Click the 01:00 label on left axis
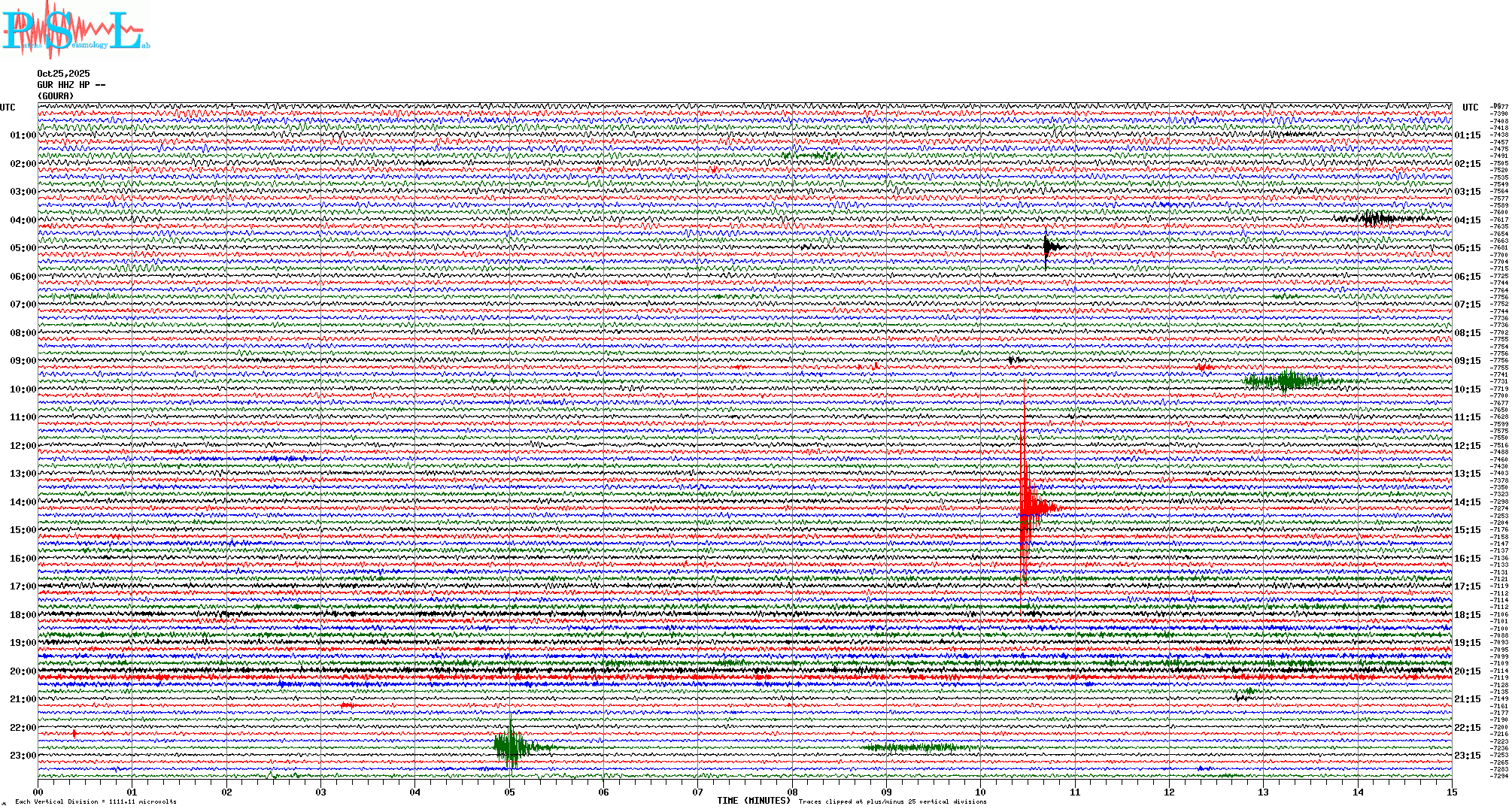The image size is (1512, 812). coord(23,135)
